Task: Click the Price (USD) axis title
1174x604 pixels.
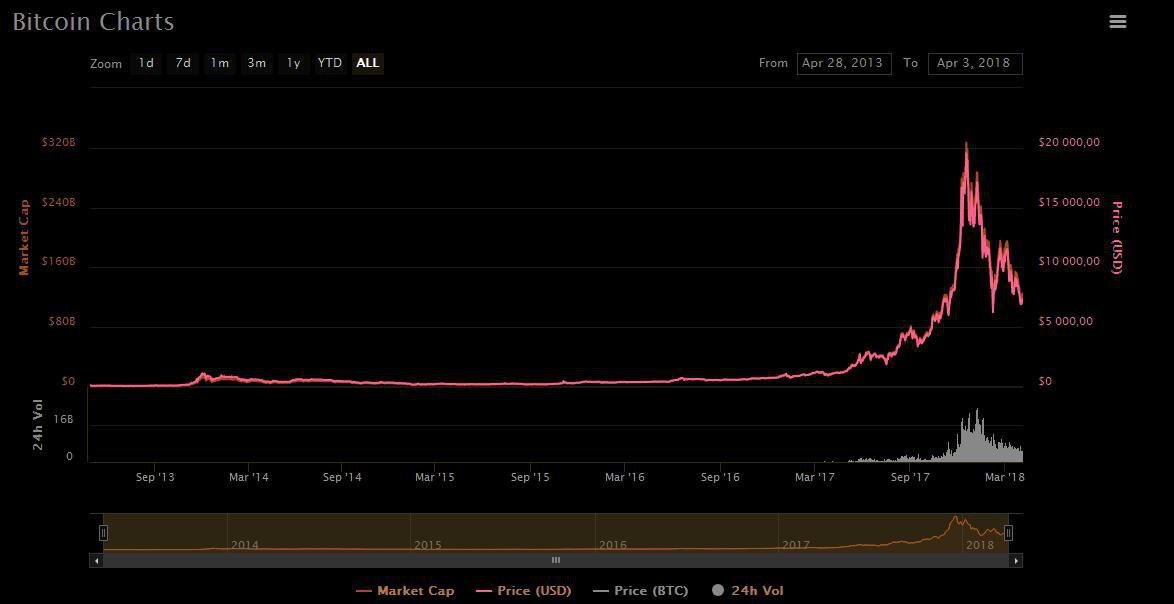Action: click(x=1116, y=237)
